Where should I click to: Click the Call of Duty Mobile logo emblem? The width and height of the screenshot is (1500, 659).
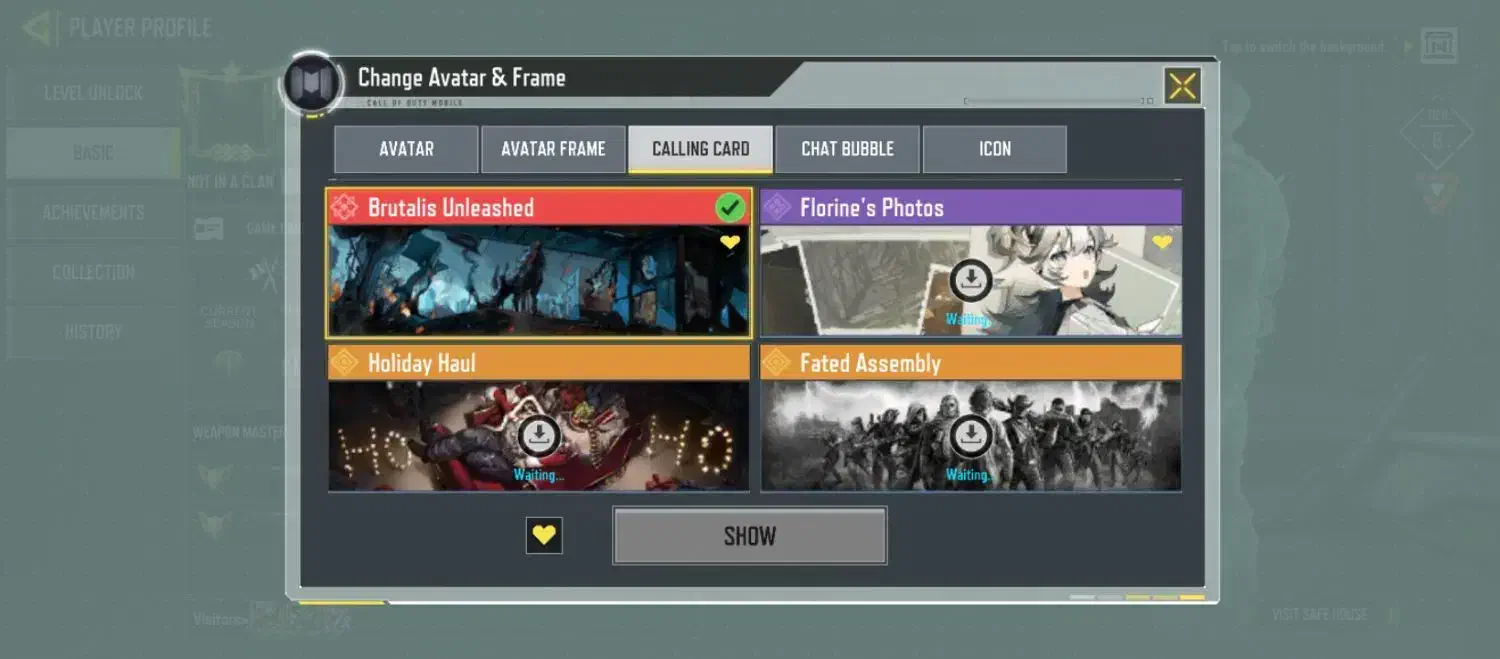[x=313, y=83]
